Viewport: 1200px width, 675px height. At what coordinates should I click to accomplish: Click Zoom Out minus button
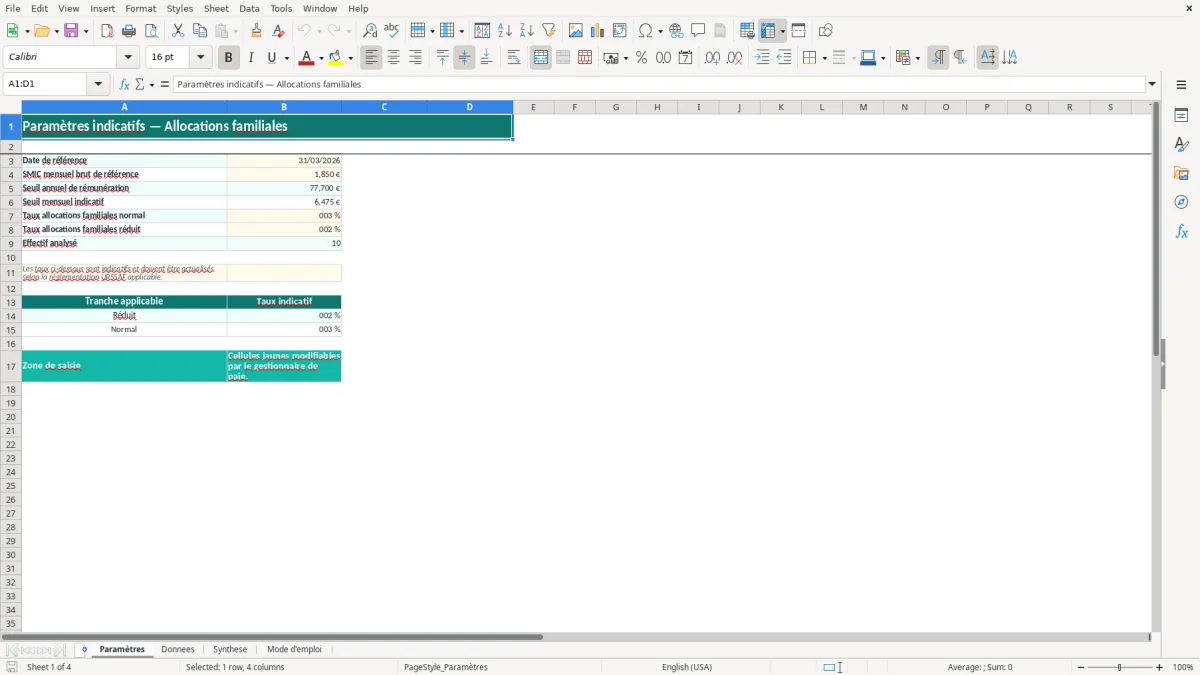tap(1081, 667)
